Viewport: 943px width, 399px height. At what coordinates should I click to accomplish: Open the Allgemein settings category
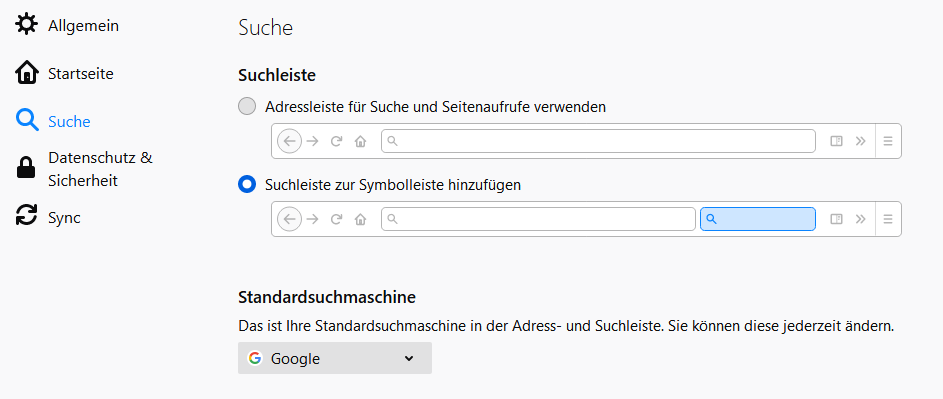coord(67,25)
